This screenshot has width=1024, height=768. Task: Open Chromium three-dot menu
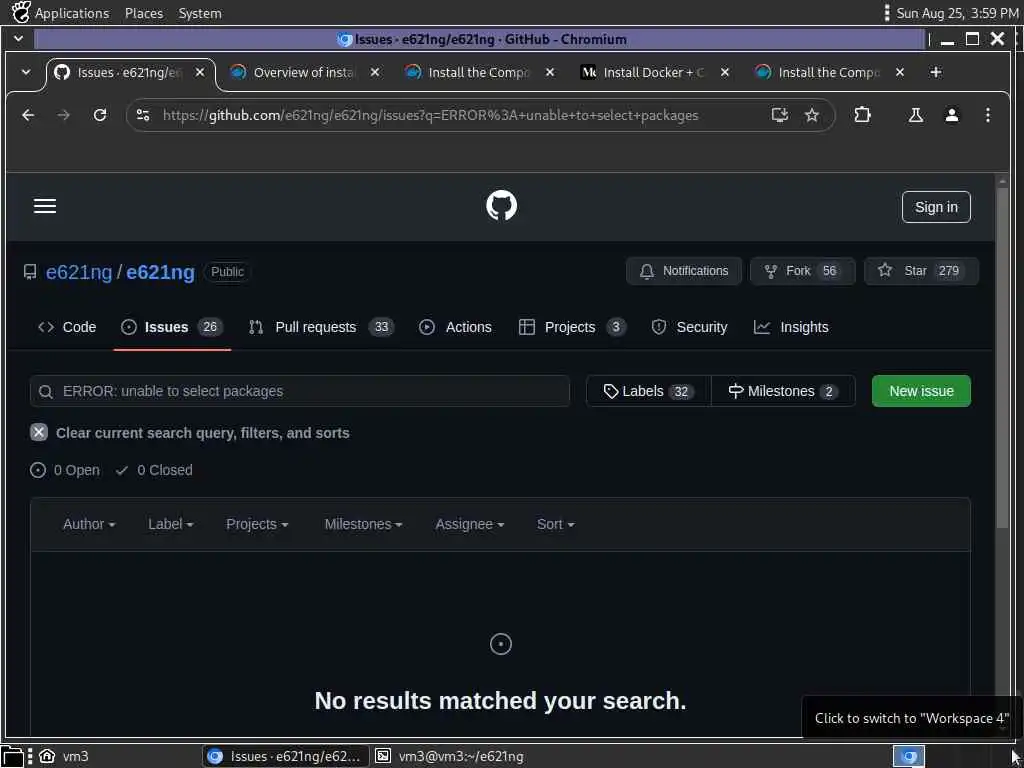click(987, 116)
